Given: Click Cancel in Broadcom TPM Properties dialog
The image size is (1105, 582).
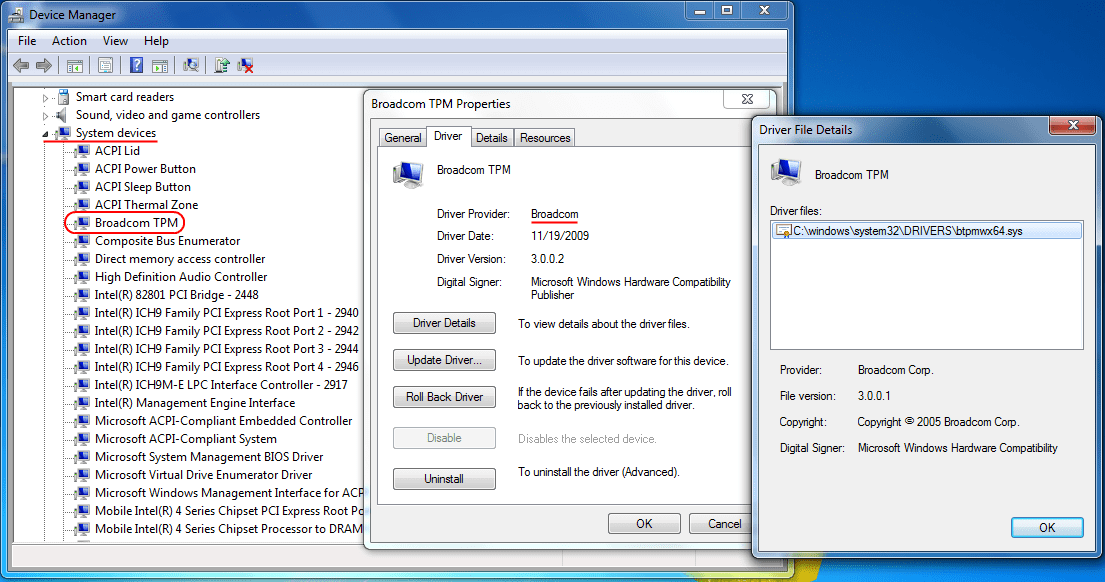Looking at the screenshot, I should 721,524.
